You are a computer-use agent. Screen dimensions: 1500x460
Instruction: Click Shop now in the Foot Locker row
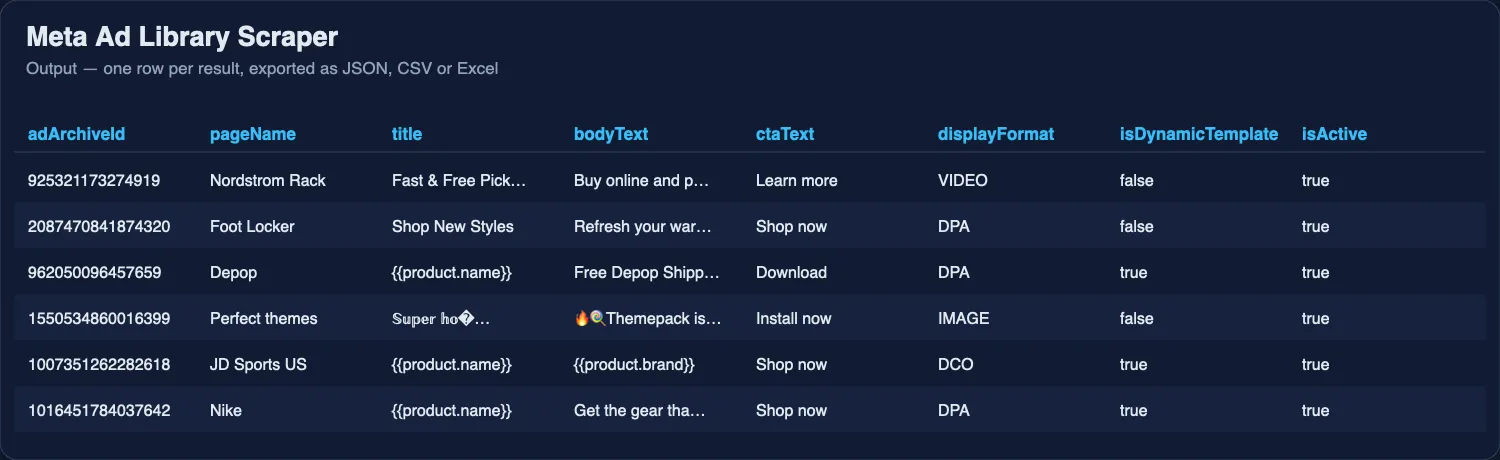[792, 227]
